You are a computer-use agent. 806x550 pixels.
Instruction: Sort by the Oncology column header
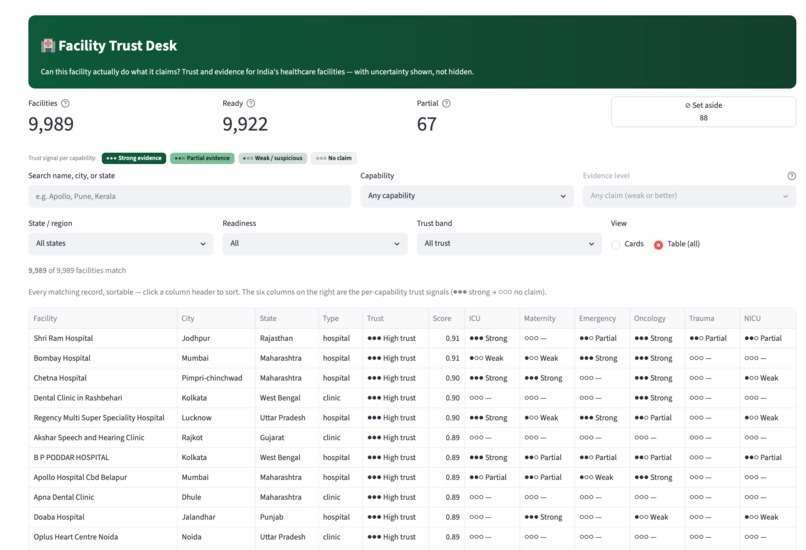tap(657, 319)
